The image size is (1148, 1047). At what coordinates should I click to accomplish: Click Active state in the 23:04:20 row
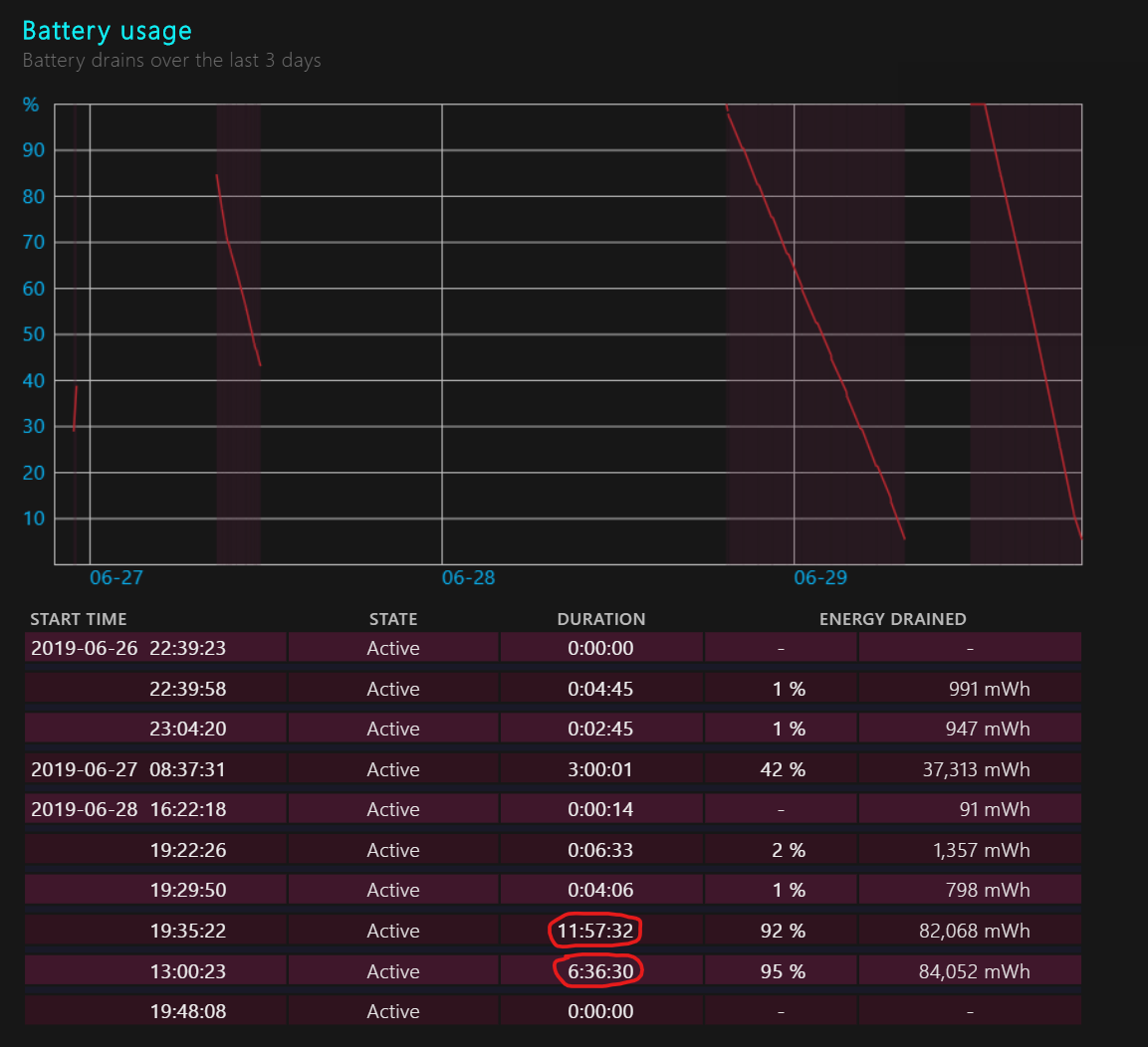(393, 729)
